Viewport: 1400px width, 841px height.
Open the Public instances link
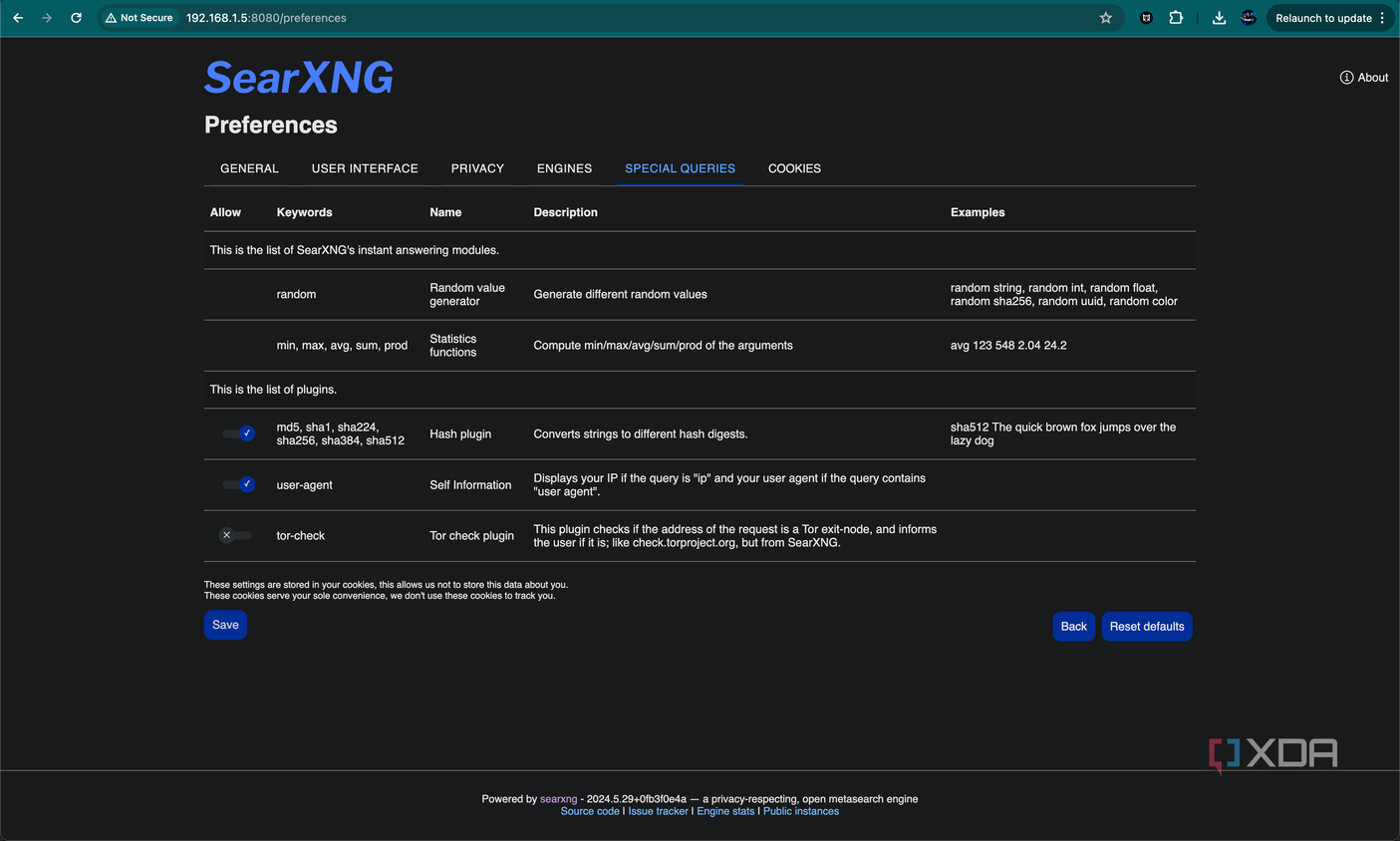tap(801, 811)
